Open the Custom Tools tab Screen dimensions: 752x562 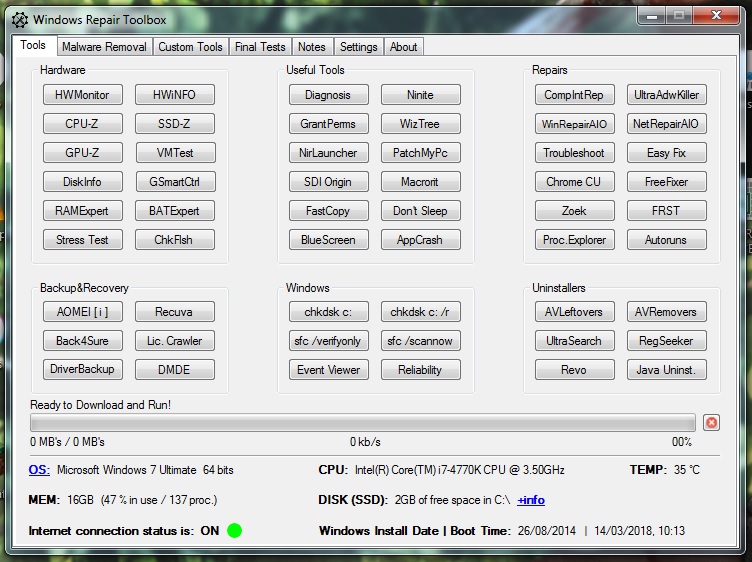pos(190,47)
